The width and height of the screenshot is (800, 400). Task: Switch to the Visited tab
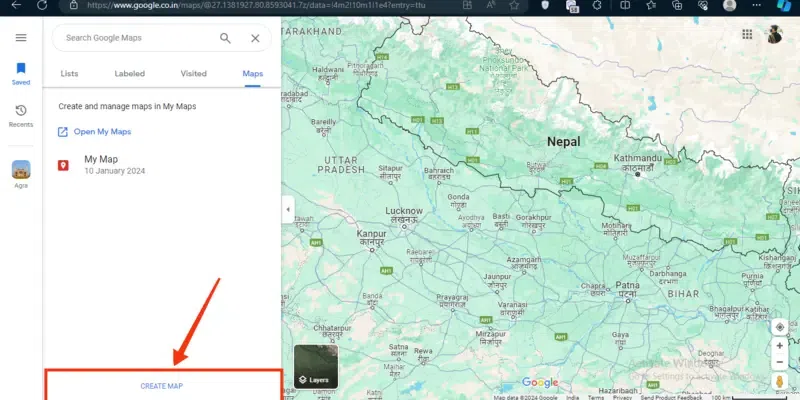pyautogui.click(x=193, y=73)
